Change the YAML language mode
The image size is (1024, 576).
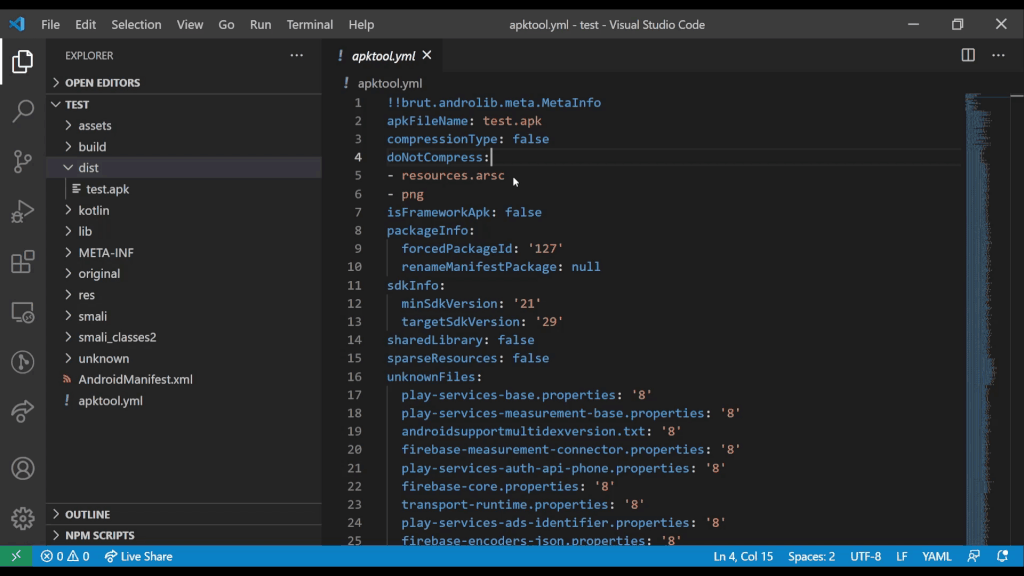(x=936, y=556)
